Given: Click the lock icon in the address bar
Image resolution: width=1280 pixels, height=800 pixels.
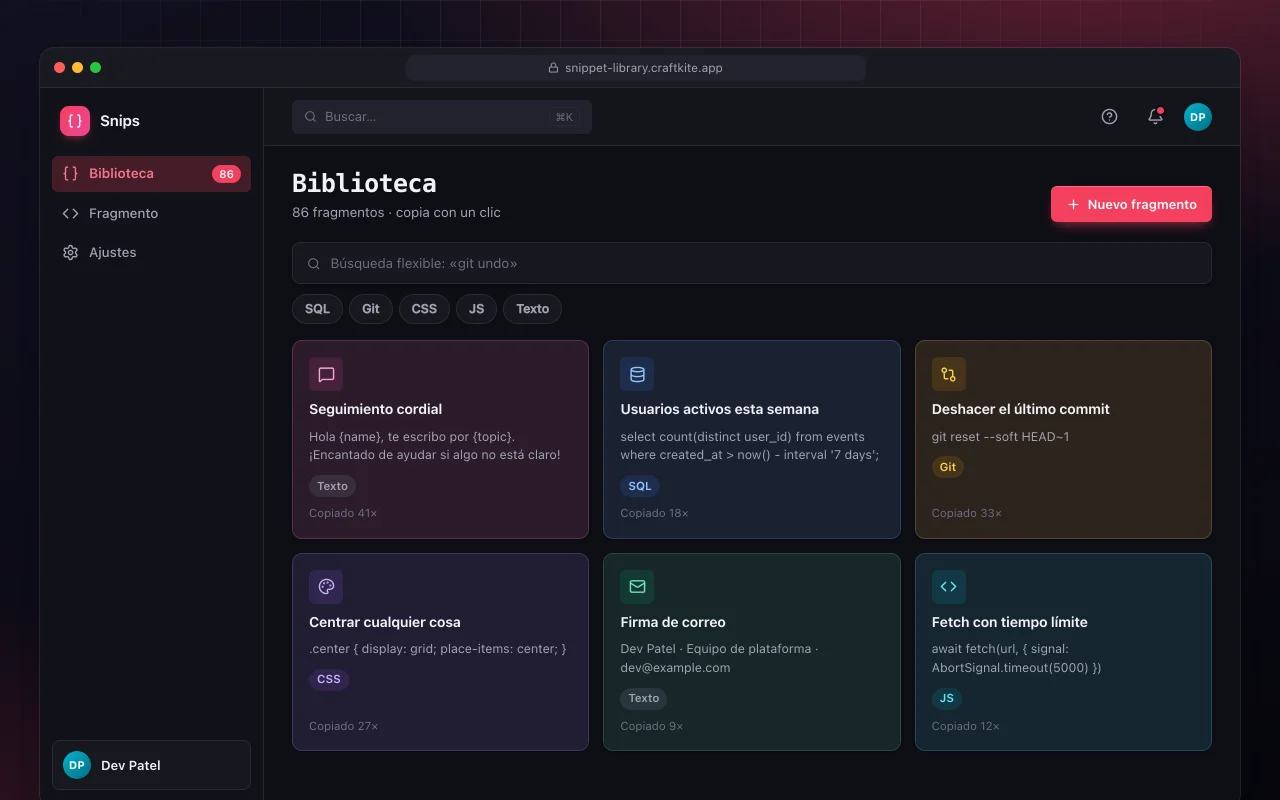Looking at the screenshot, I should 553,68.
